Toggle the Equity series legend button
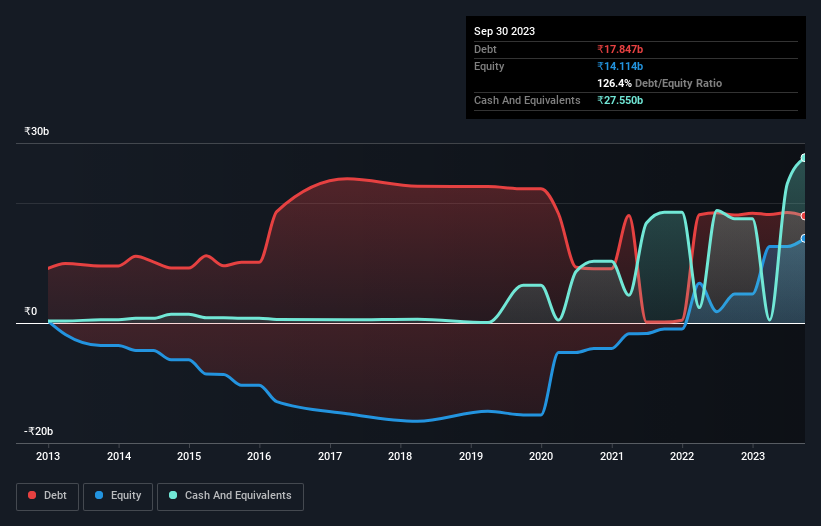This screenshot has width=821, height=526. (118, 496)
